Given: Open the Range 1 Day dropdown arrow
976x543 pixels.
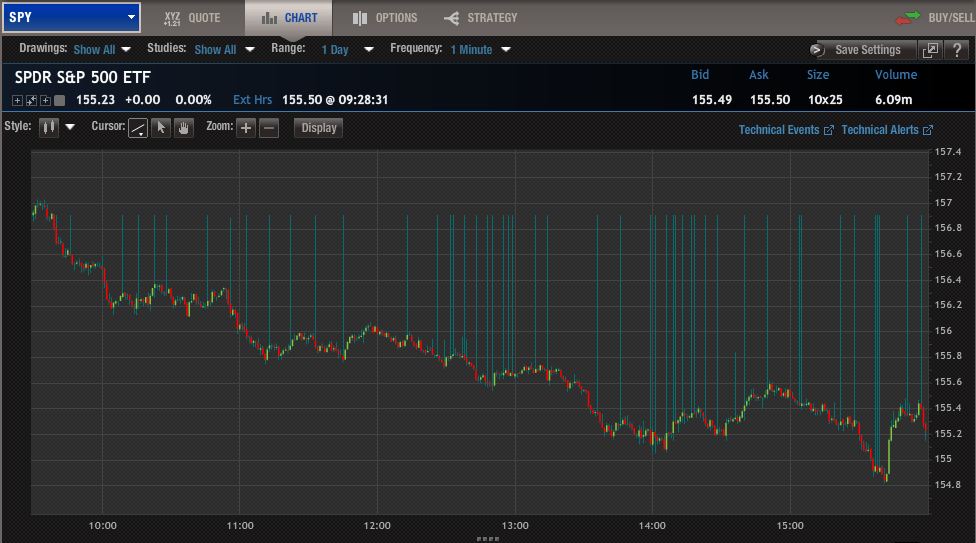Looking at the screenshot, I should pyautogui.click(x=368, y=49).
